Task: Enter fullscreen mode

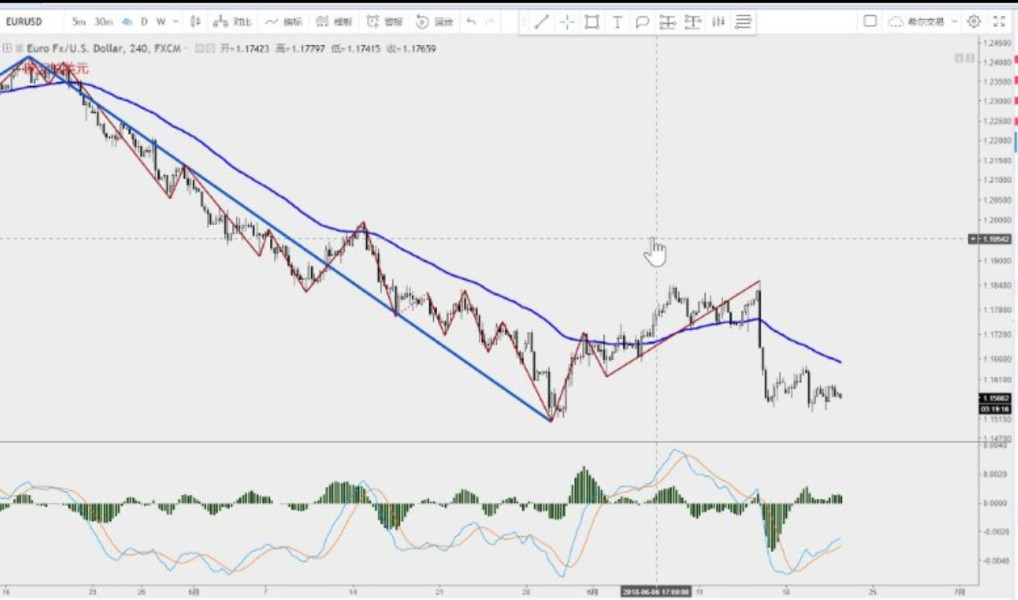Action: (x=999, y=21)
